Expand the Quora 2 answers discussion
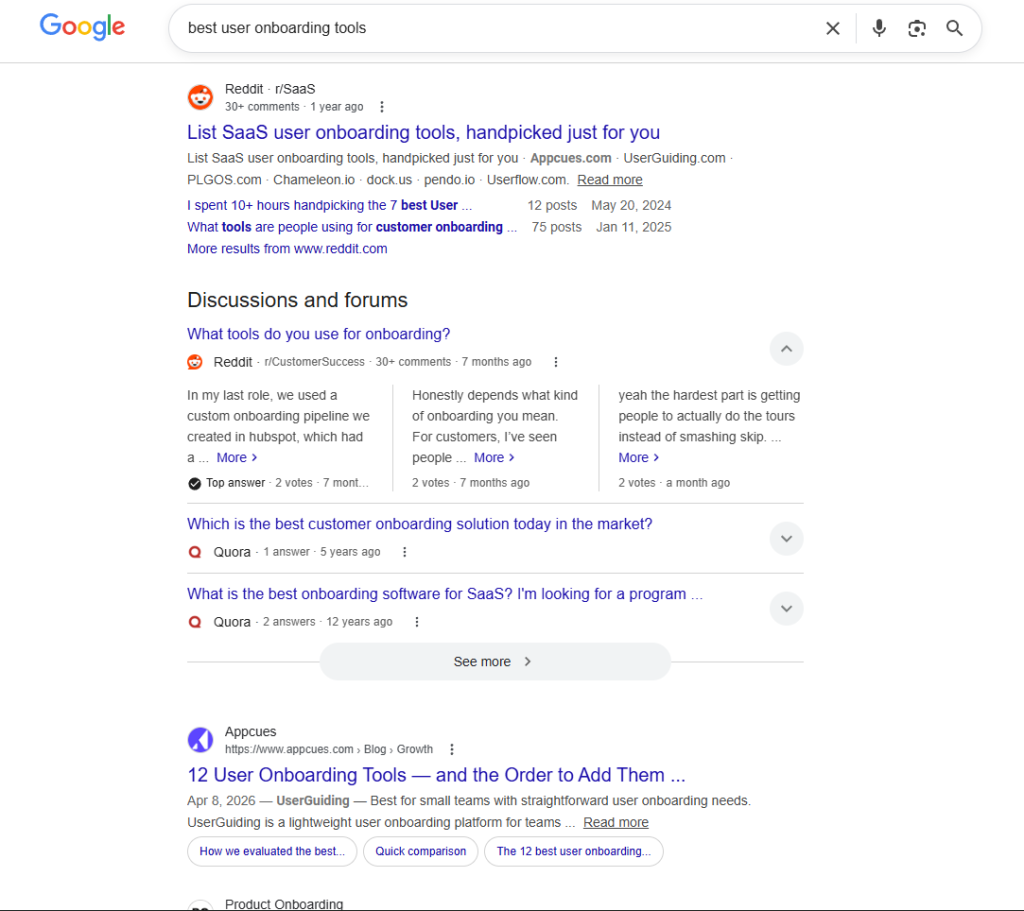 click(x=786, y=609)
